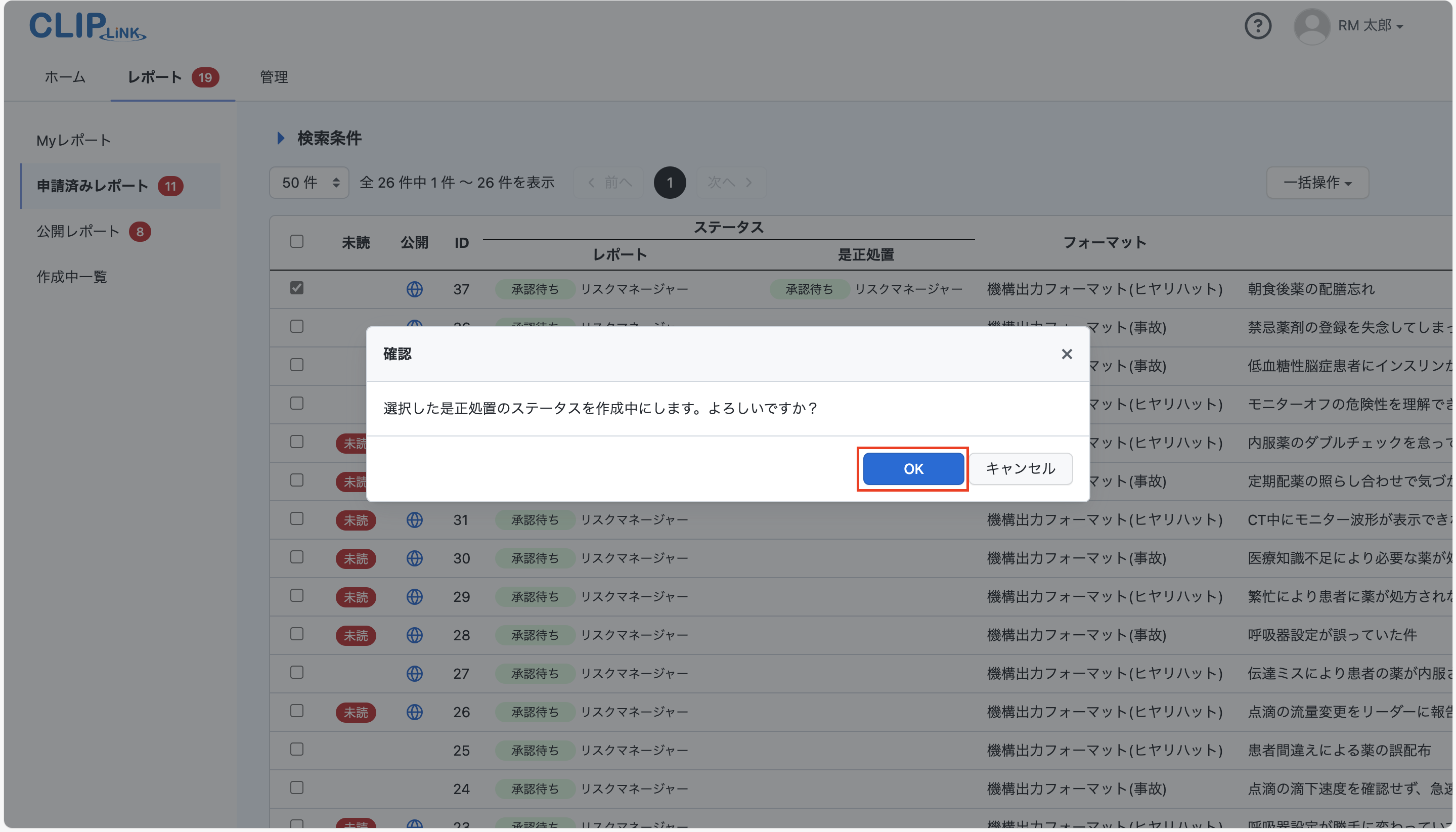Click the globe icon on report 31
Image resolution: width=1456 pixels, height=832 pixels.
pos(414,519)
